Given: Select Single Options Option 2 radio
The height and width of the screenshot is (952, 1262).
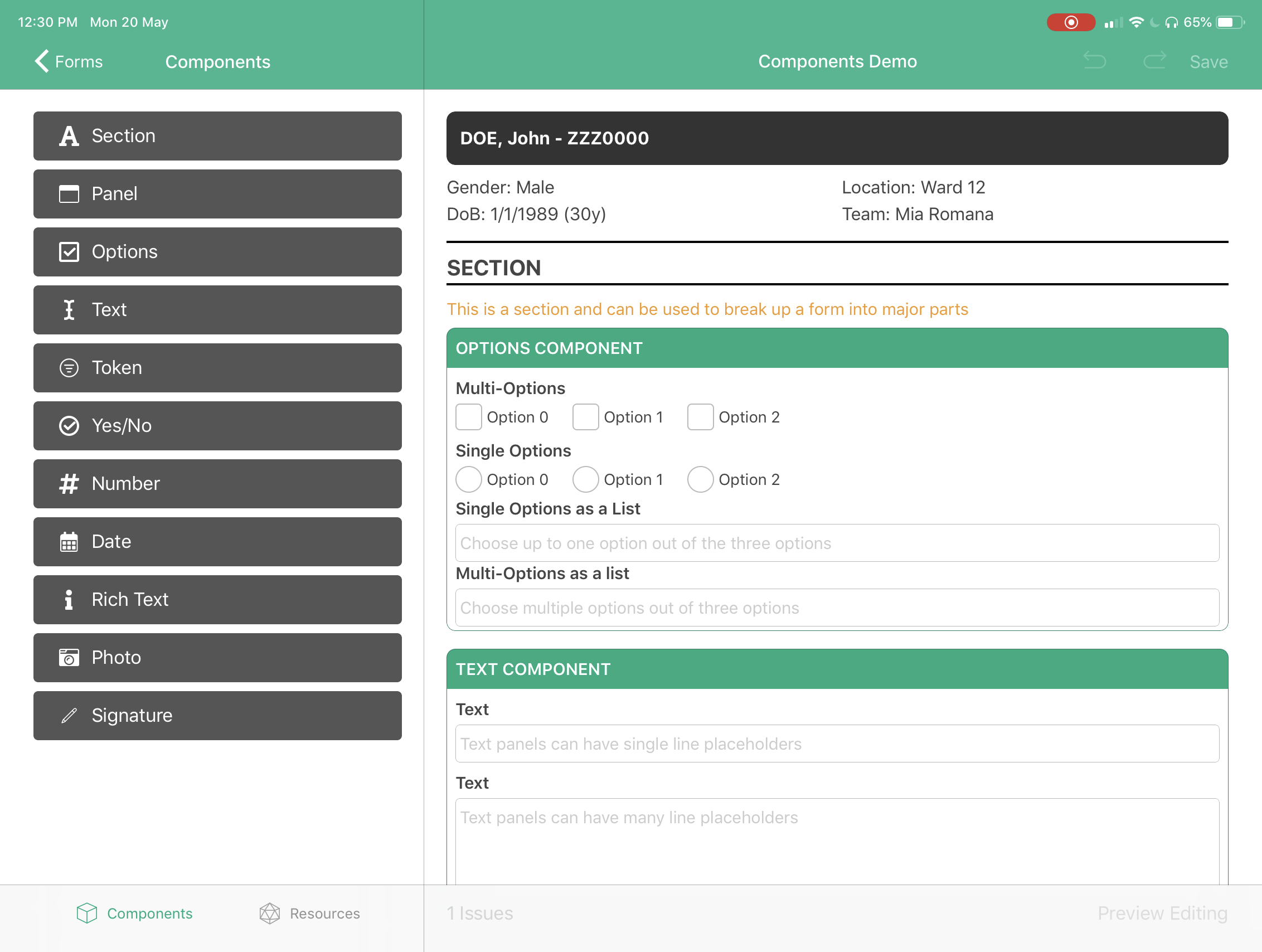Looking at the screenshot, I should point(700,479).
